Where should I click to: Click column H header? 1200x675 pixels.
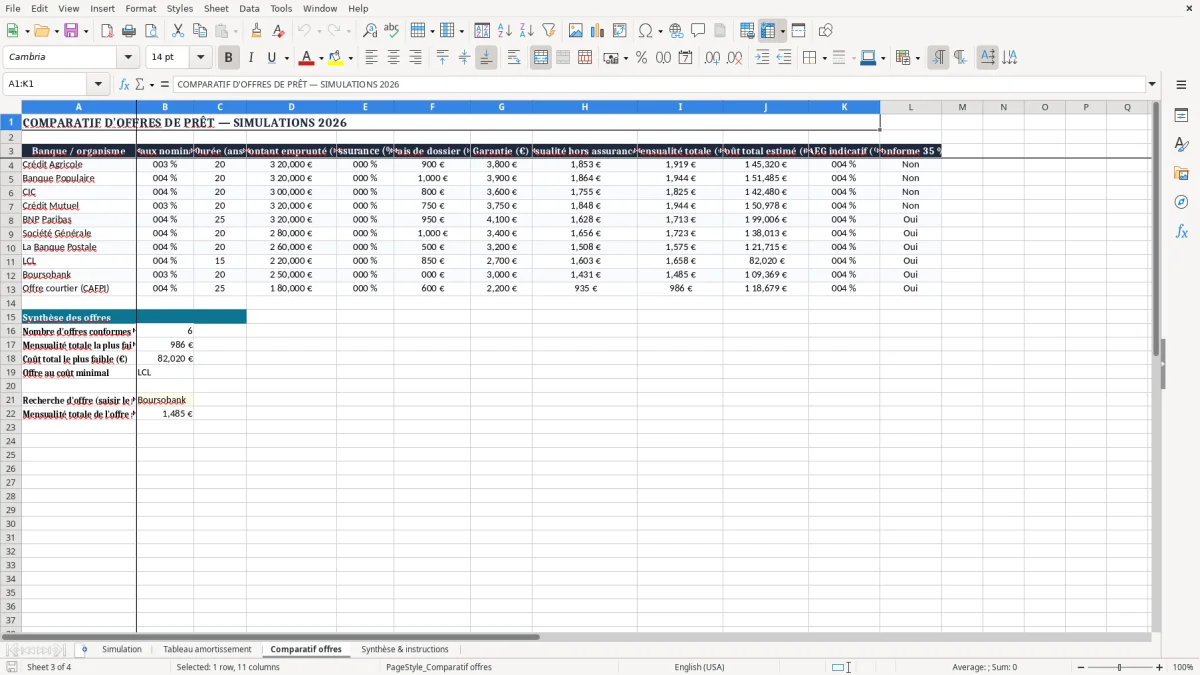click(x=585, y=107)
